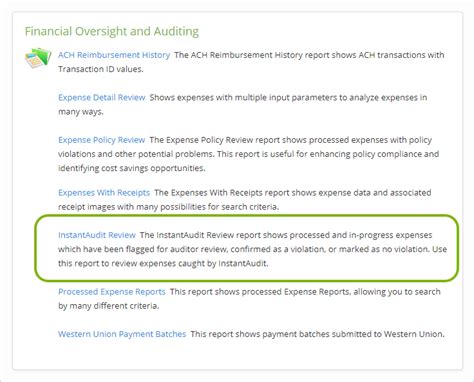The width and height of the screenshot is (474, 382).
Task: Click the Expenses With Receipts description text
Action: pyautogui.click(x=245, y=200)
